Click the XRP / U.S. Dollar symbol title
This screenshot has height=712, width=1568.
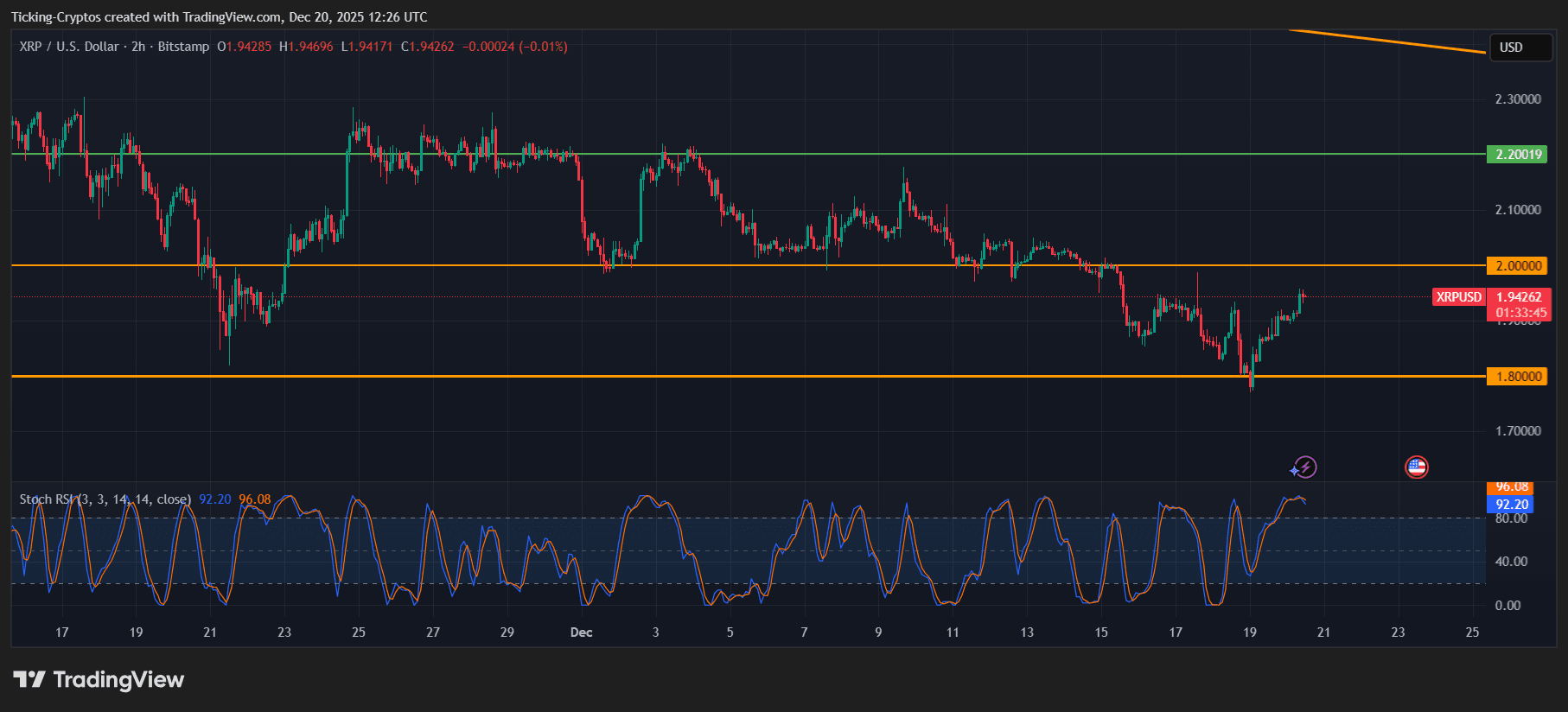(69, 47)
